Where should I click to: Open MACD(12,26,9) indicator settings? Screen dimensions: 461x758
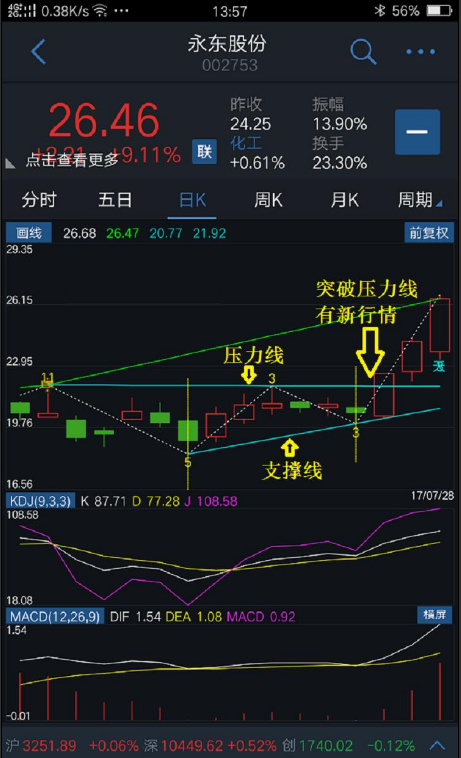[55, 616]
